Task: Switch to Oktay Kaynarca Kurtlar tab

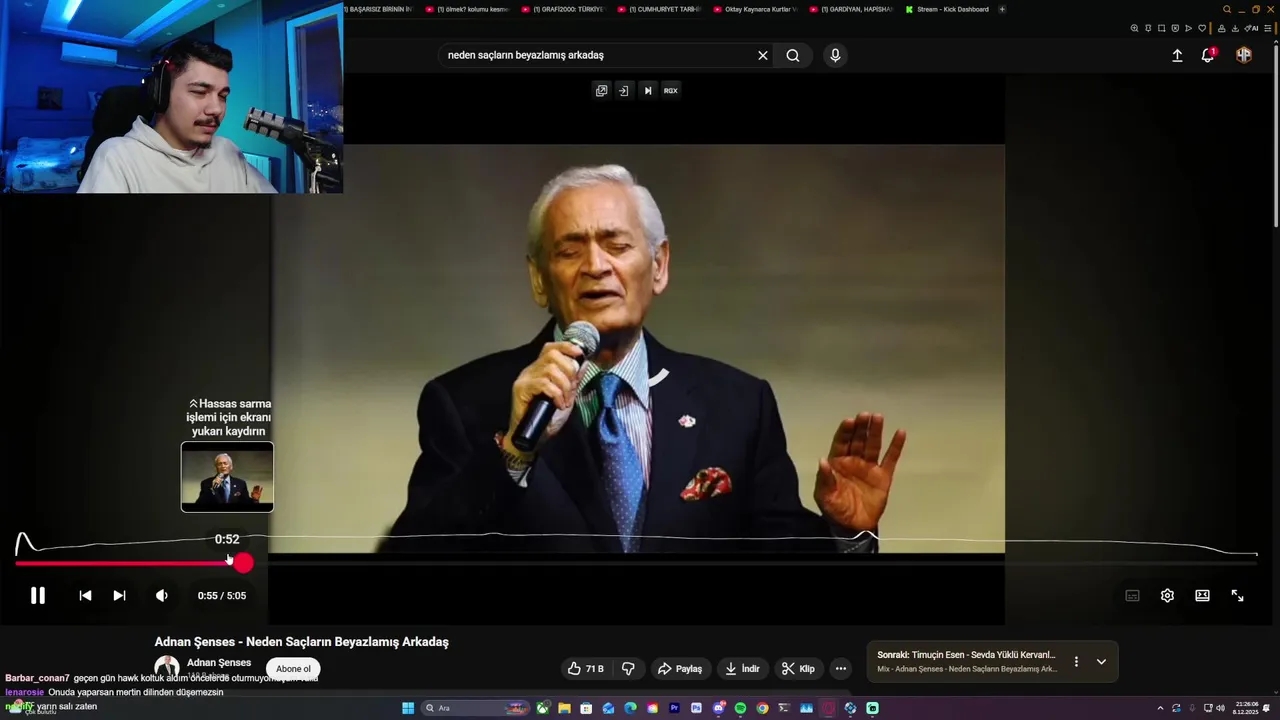Action: pyautogui.click(x=755, y=9)
